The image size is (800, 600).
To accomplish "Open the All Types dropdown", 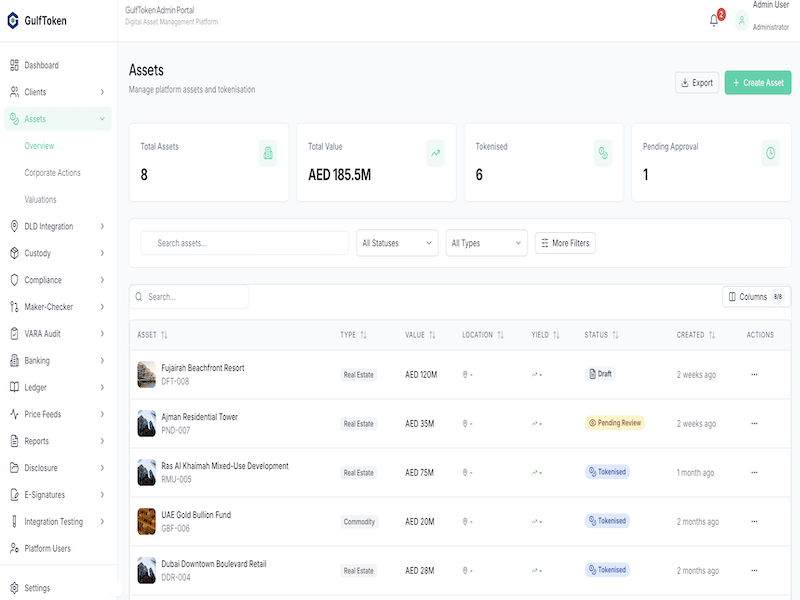I will [486, 243].
